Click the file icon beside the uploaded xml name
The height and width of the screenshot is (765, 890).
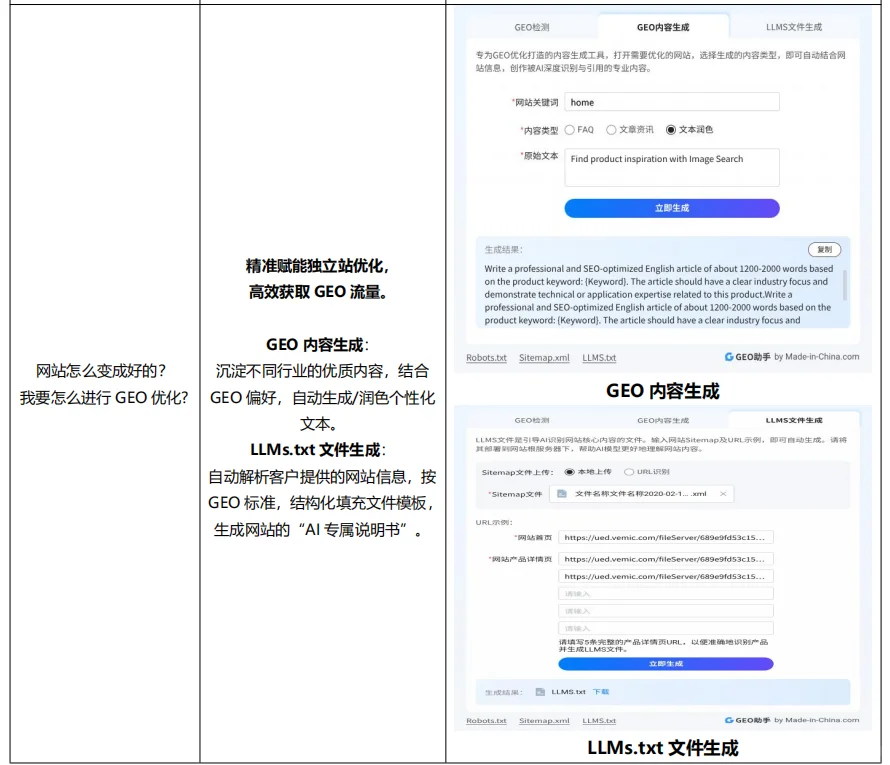coord(561,494)
